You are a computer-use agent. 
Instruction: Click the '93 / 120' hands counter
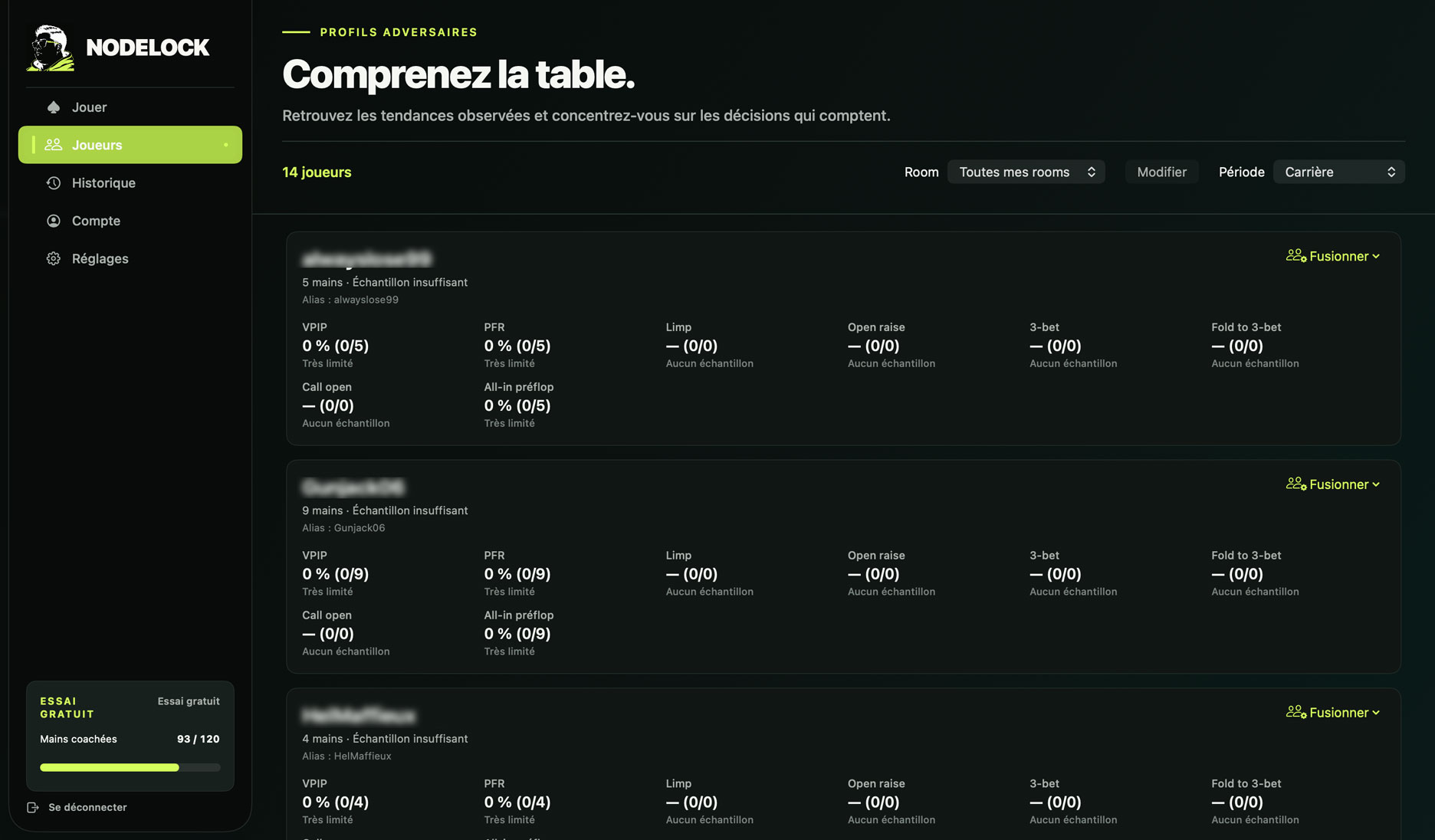pos(198,740)
